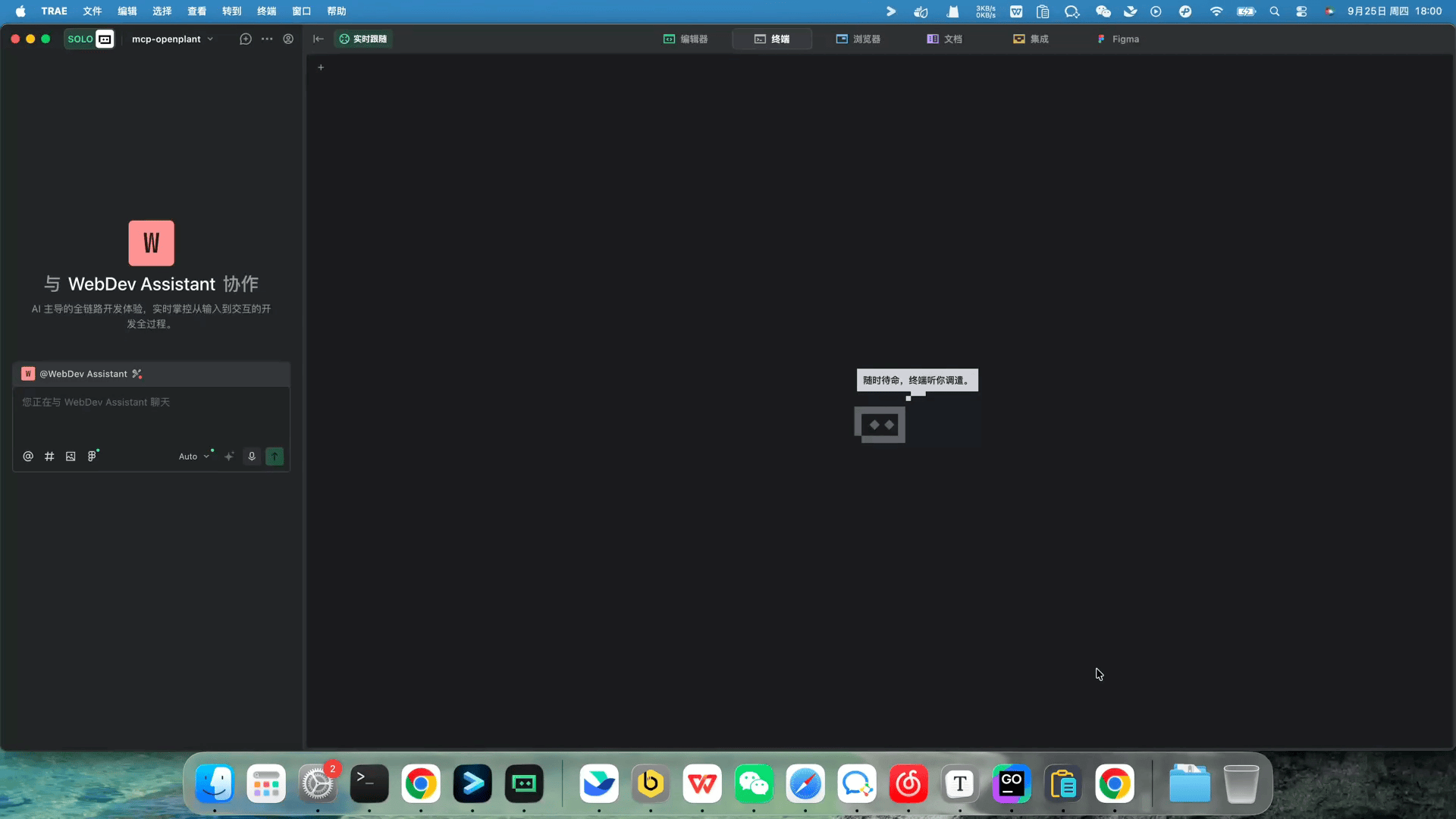Viewport: 1456px width, 819px height.
Task: Start voice input with microphone icon
Action: coord(252,457)
